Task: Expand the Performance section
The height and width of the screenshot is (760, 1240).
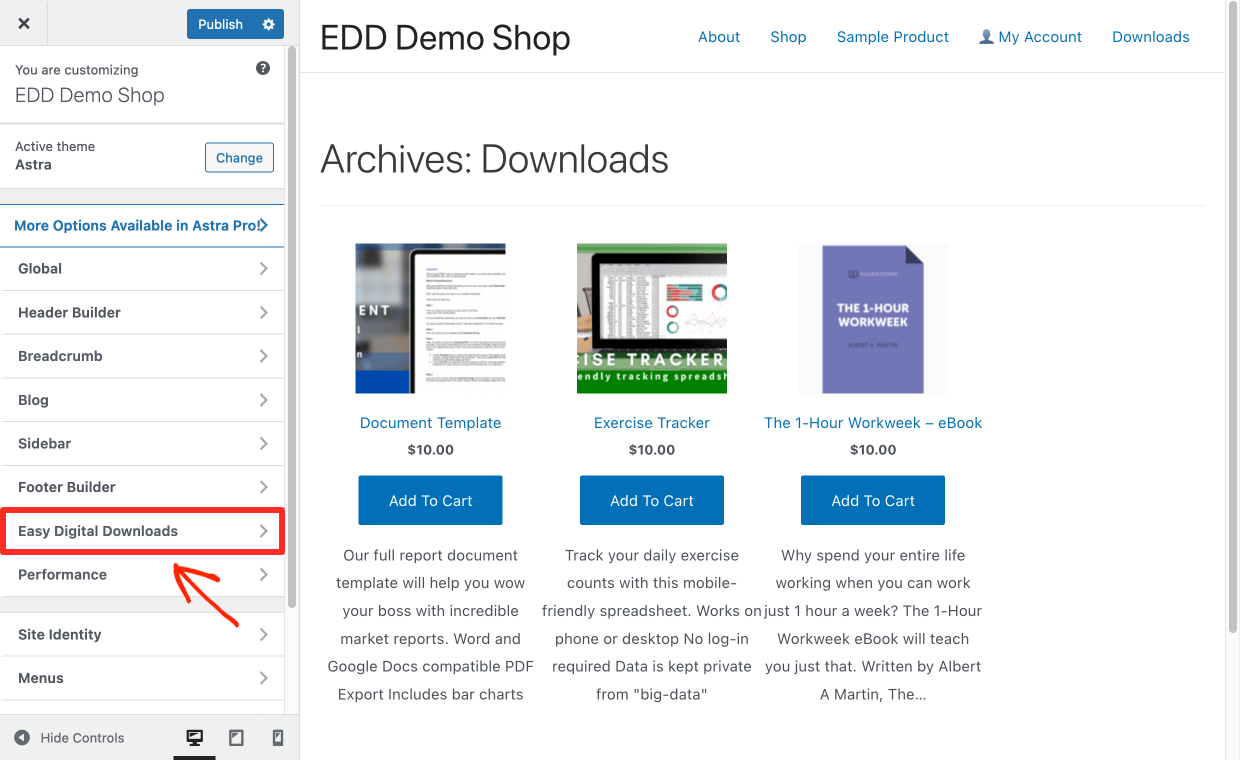Action: pyautogui.click(x=142, y=575)
